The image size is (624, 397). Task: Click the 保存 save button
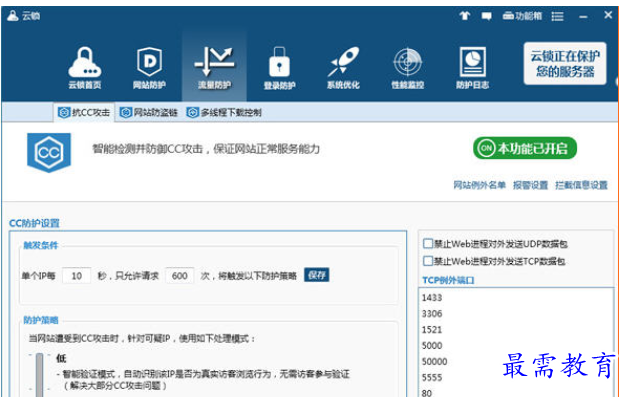click(x=317, y=275)
